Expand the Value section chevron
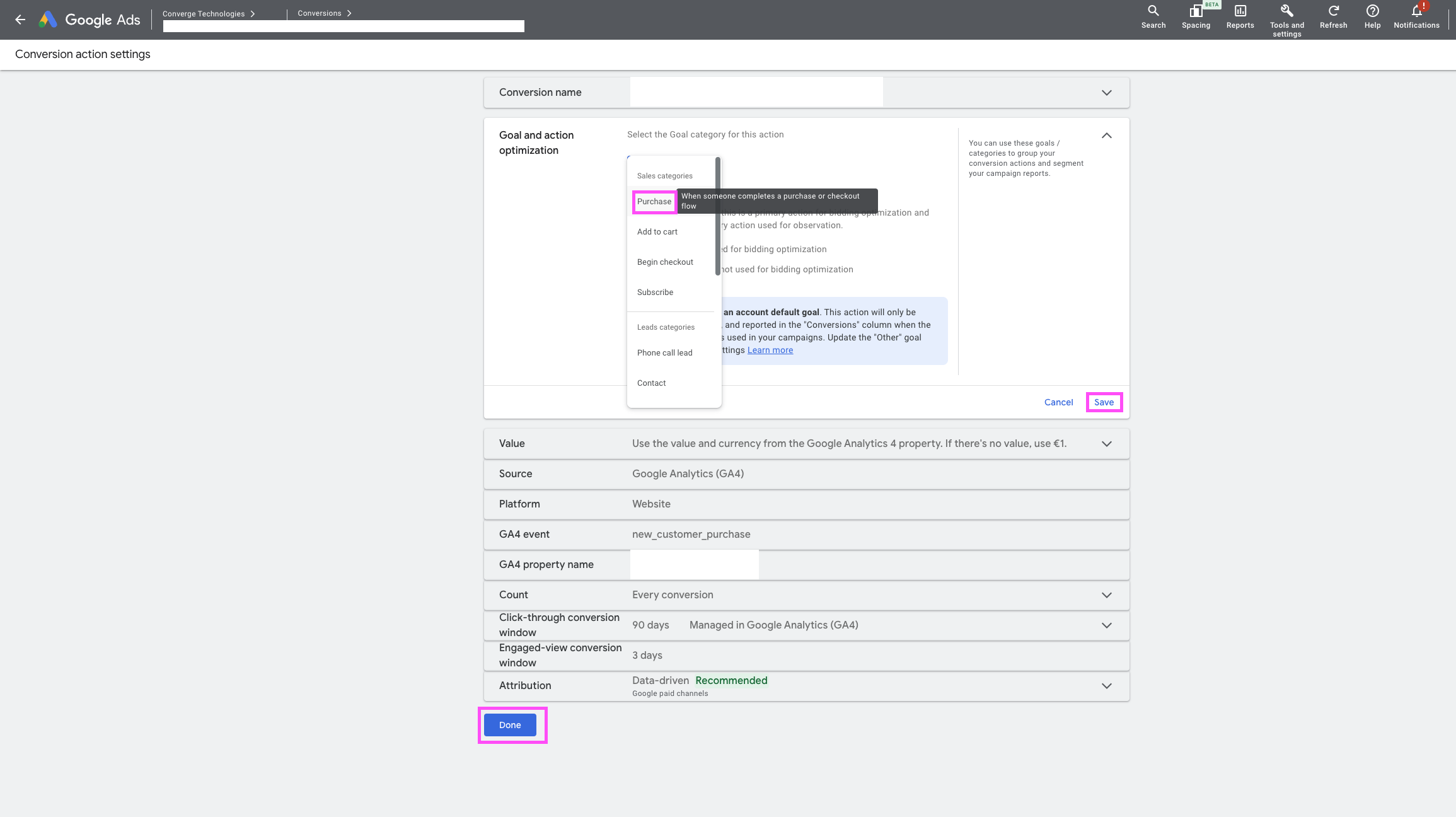This screenshot has width=1456, height=817. tap(1106, 444)
